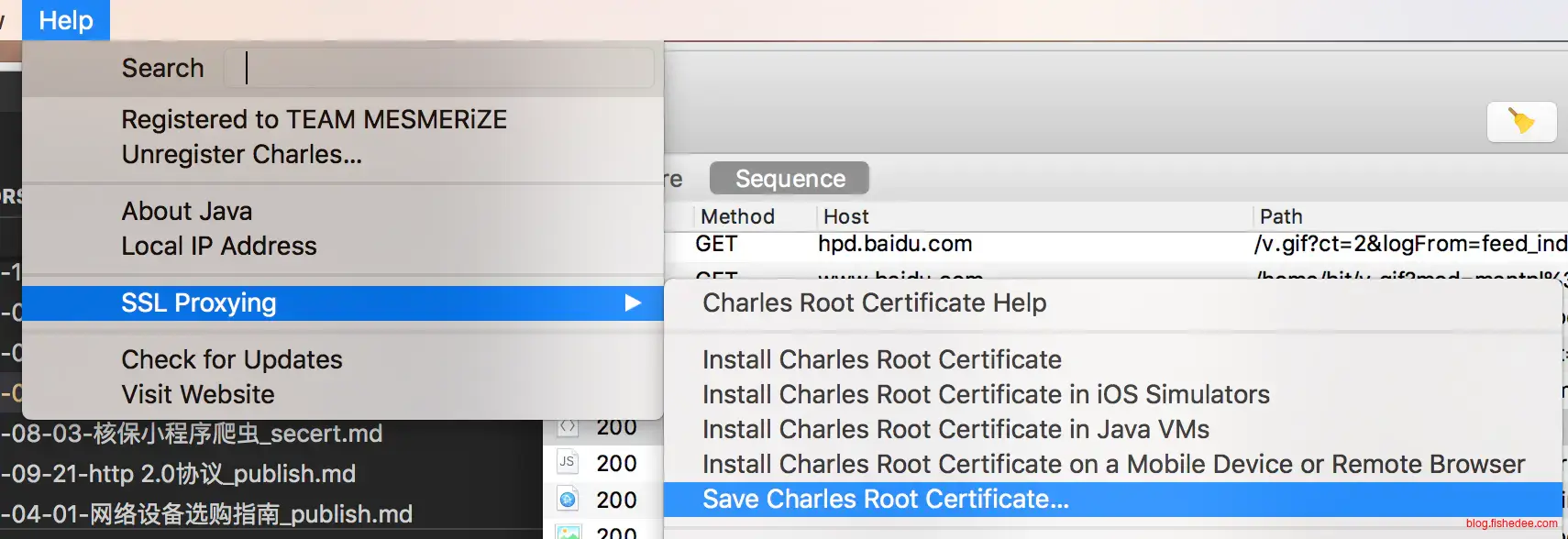
Task: Open Visit Website menu item
Action: click(x=198, y=394)
